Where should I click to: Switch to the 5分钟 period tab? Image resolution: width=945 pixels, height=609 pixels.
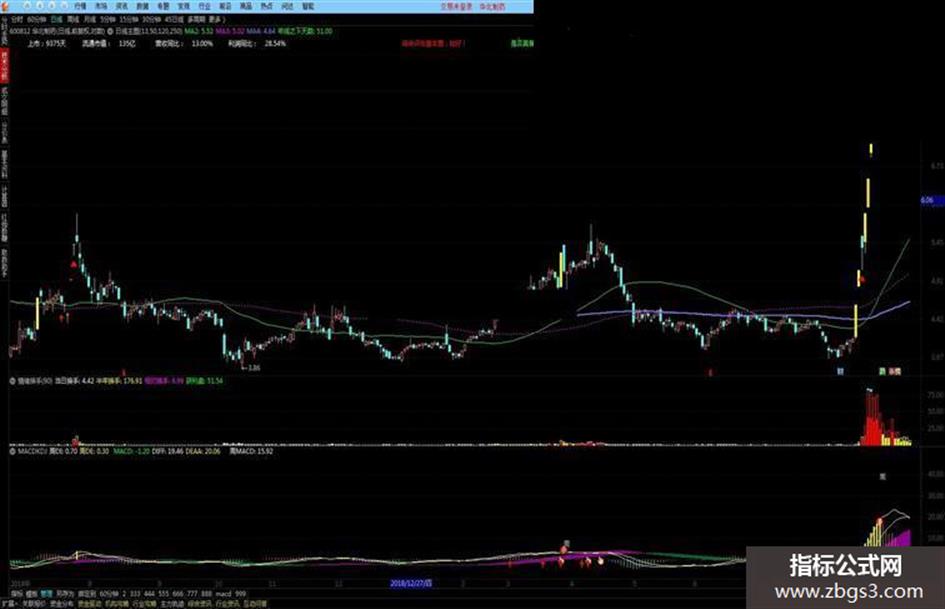click(x=107, y=19)
